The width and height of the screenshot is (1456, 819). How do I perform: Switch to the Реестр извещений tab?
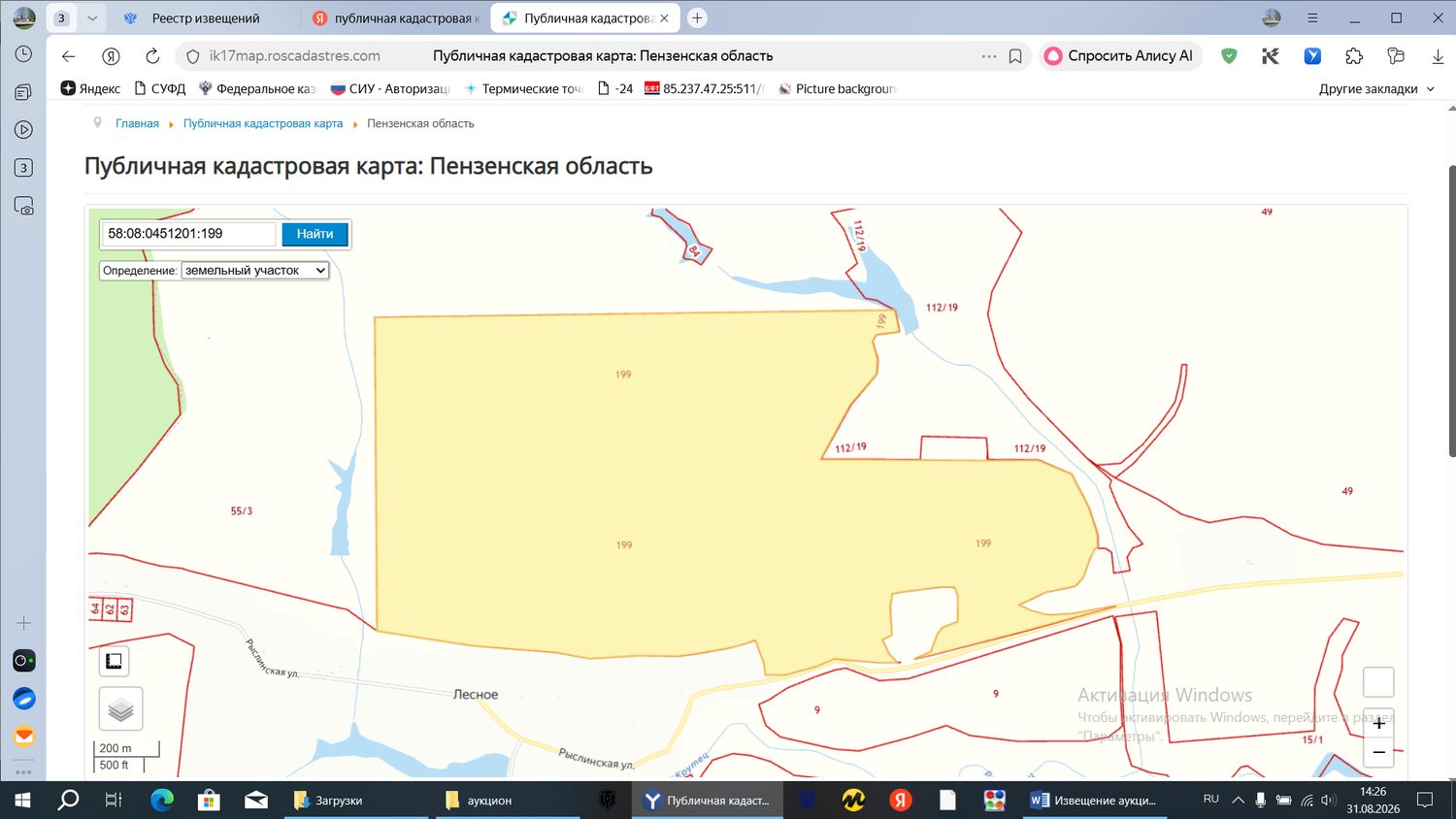click(206, 18)
